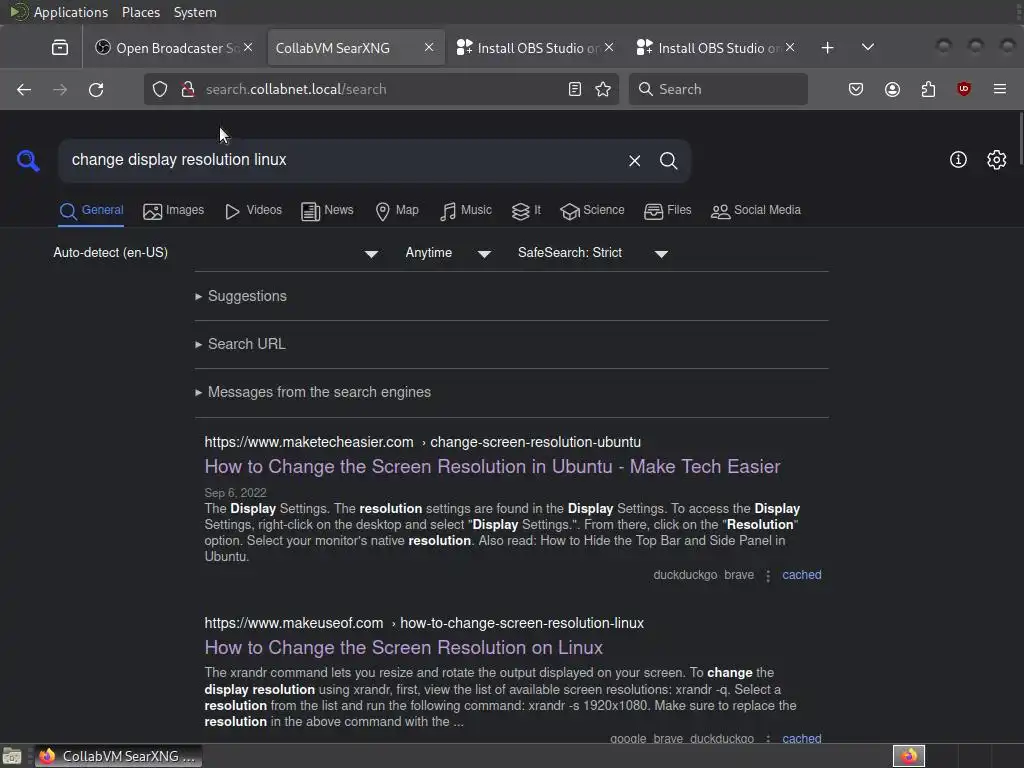Open cached copy of Make Tech Easier result

point(802,575)
